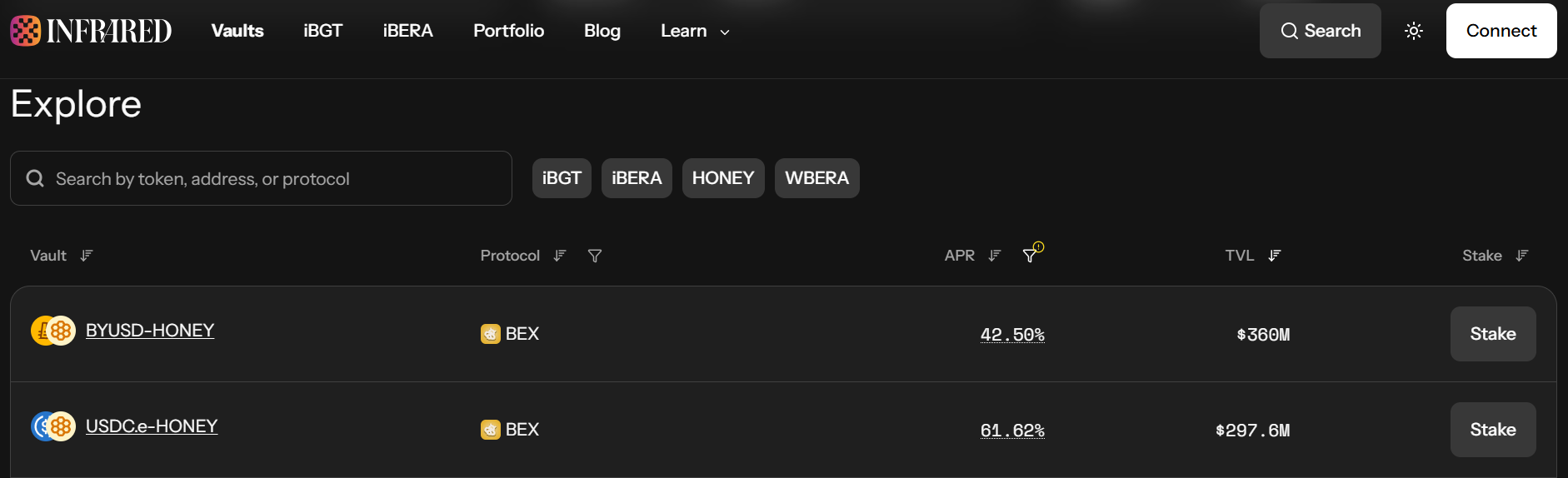Sort by Stake column sort icon

(1522, 256)
